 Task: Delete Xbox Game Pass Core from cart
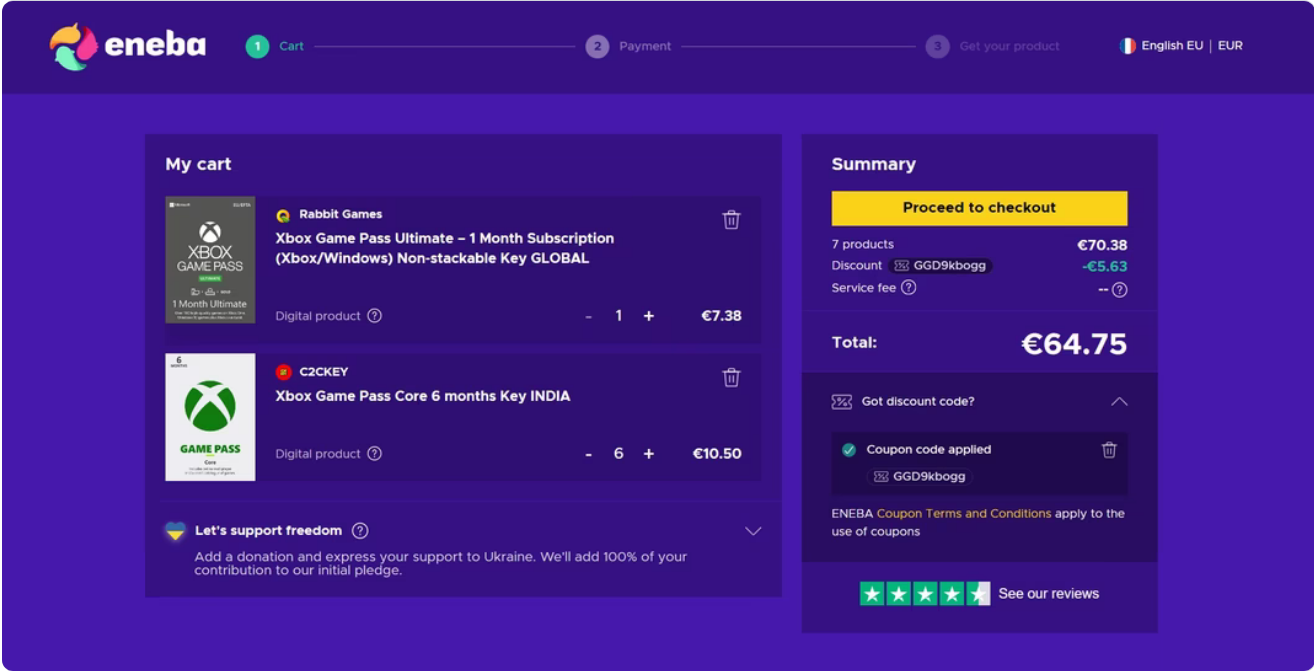pyautogui.click(x=731, y=377)
